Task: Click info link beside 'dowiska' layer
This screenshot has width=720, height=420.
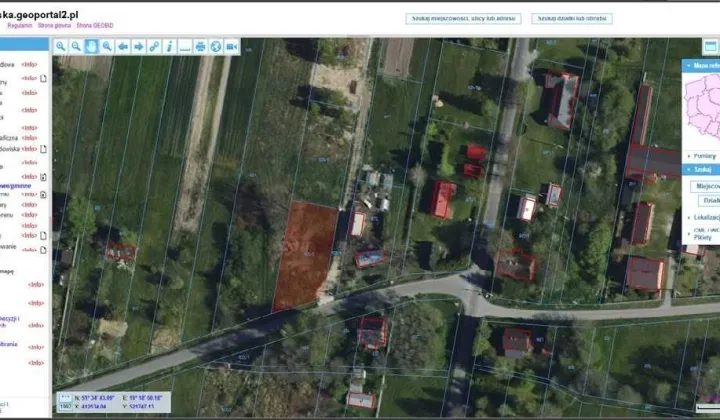Action: (x=29, y=149)
